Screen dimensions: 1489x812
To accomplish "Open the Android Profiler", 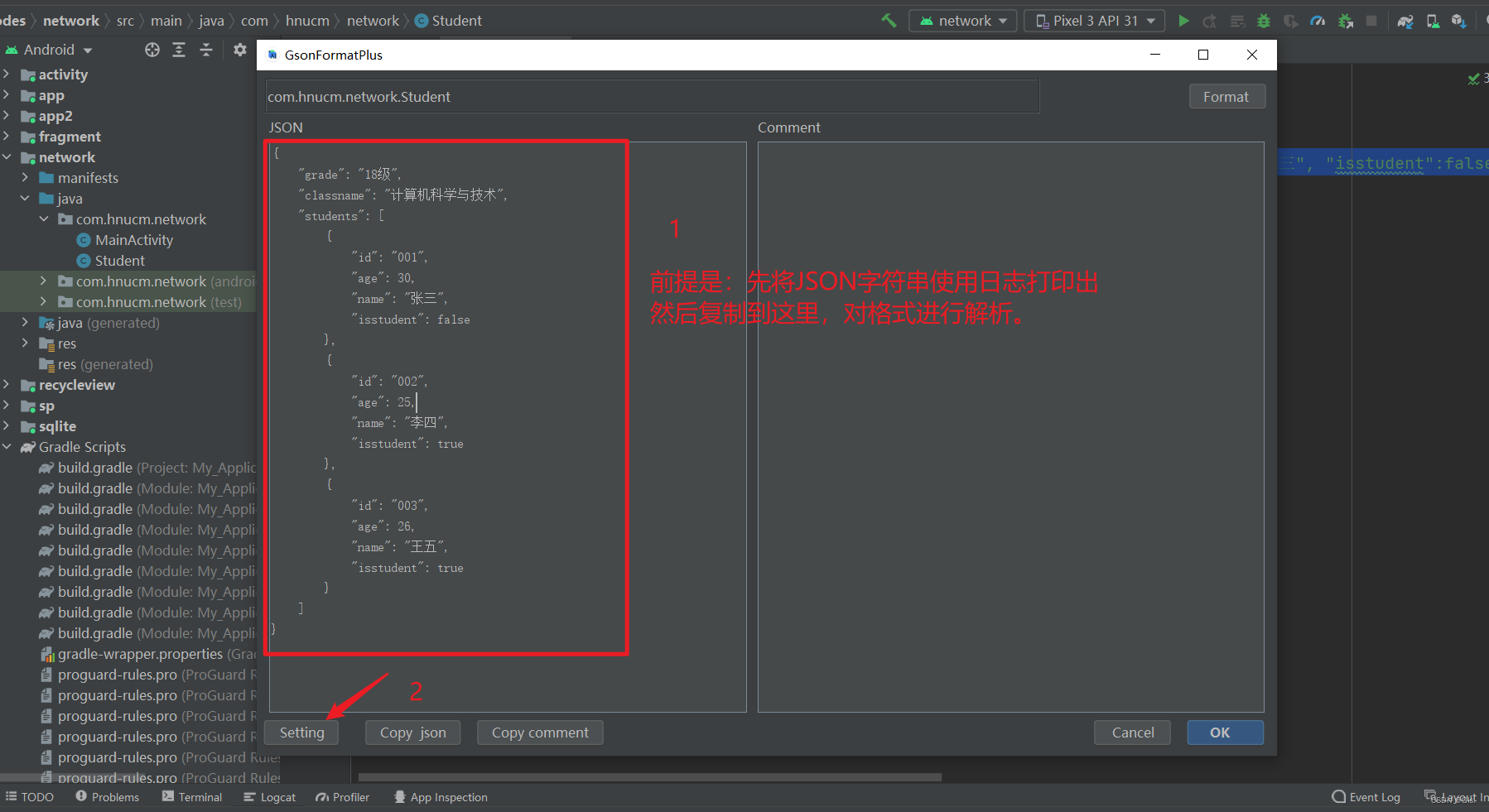I will [1318, 21].
